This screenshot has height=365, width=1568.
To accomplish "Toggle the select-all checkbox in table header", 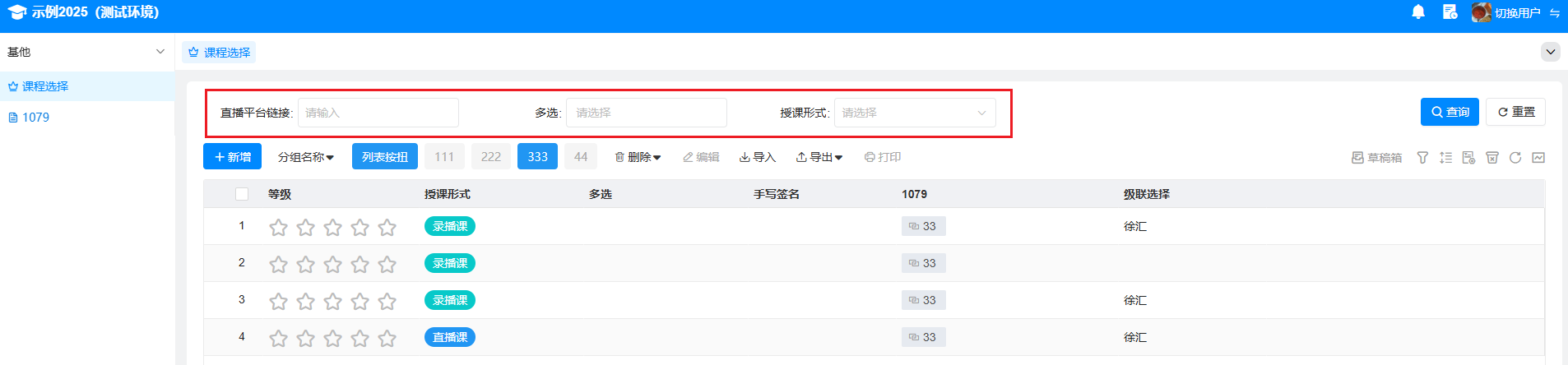I will point(242,194).
